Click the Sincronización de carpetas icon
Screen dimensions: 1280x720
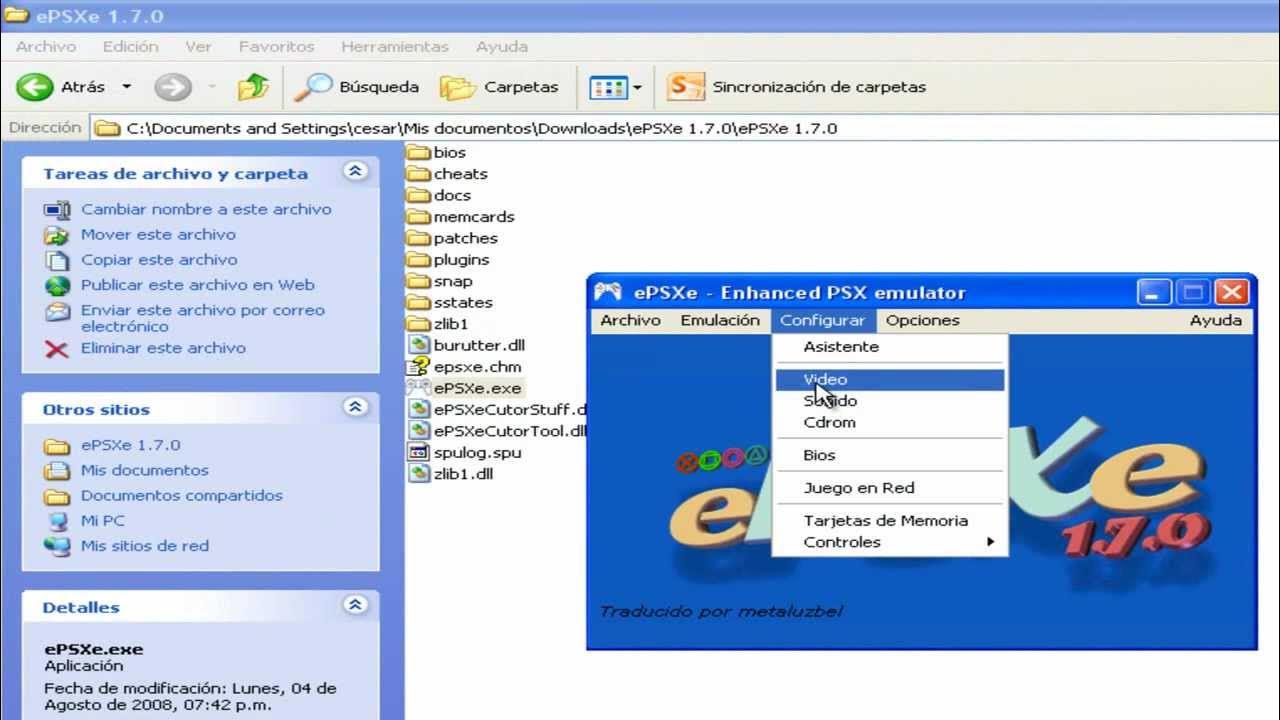(685, 87)
